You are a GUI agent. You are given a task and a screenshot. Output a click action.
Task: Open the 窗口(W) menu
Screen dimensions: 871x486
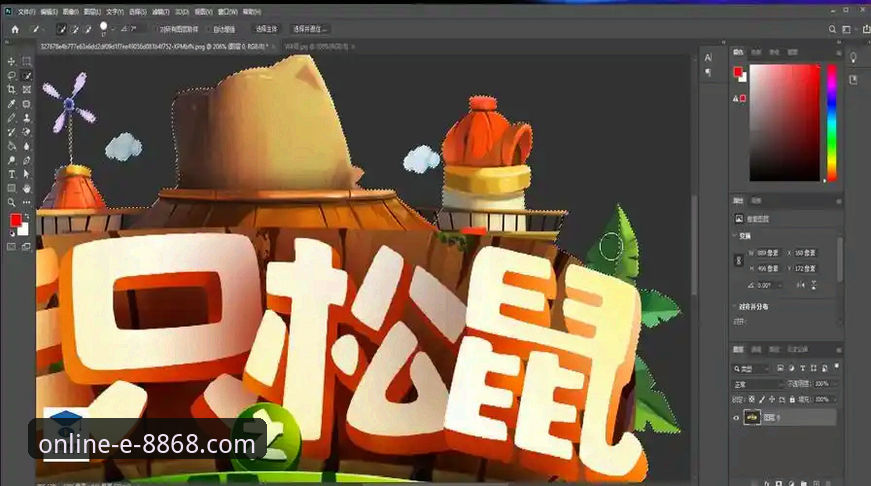coord(228,11)
